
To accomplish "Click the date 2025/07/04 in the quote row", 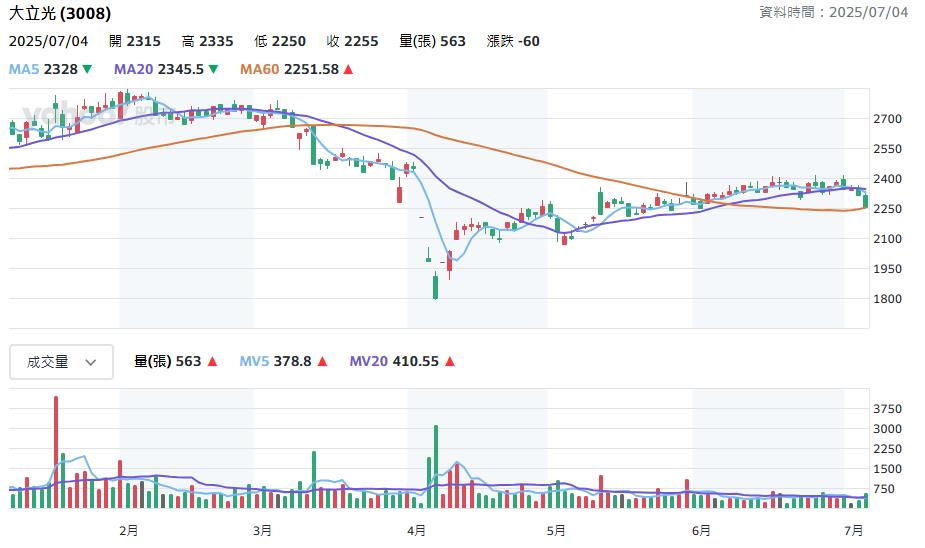I will pyautogui.click(x=48, y=41).
